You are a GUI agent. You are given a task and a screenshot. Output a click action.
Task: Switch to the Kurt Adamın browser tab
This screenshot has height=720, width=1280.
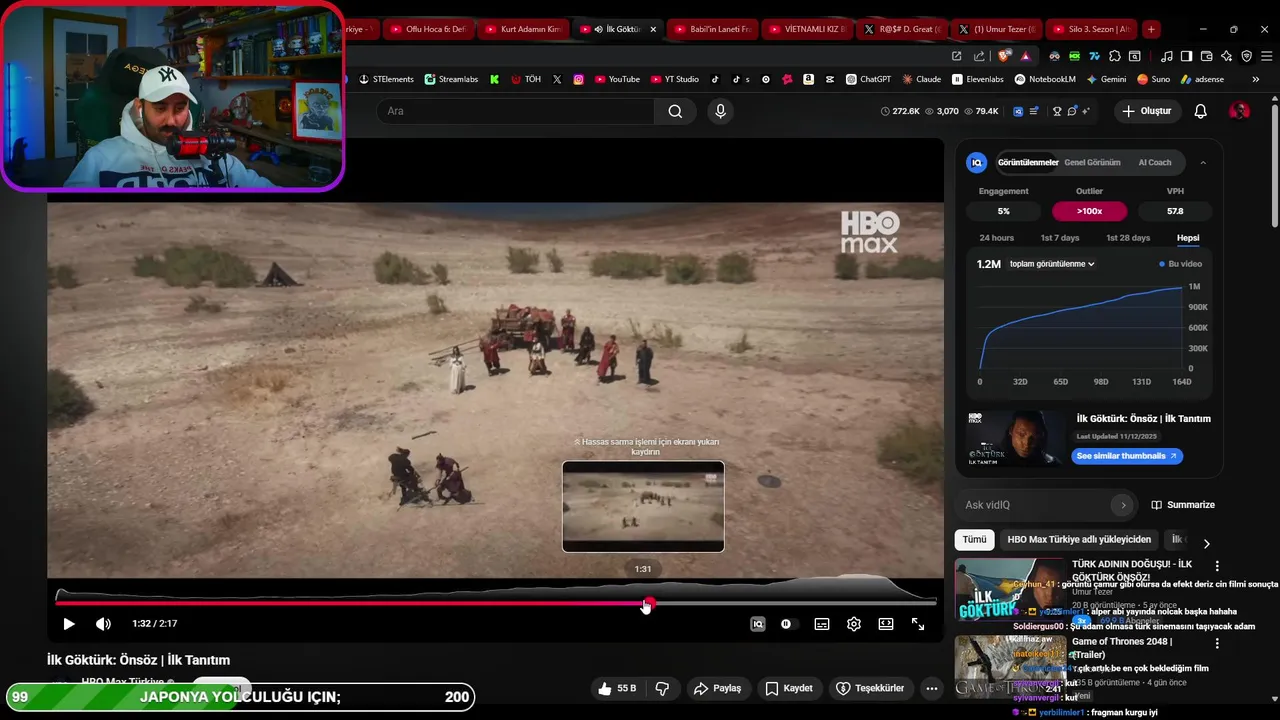(x=523, y=29)
